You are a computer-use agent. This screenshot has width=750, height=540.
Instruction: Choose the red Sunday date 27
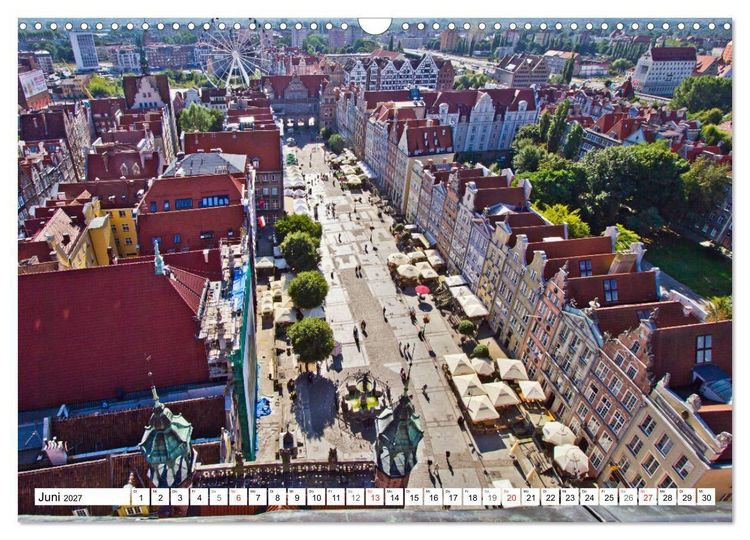pos(648,497)
